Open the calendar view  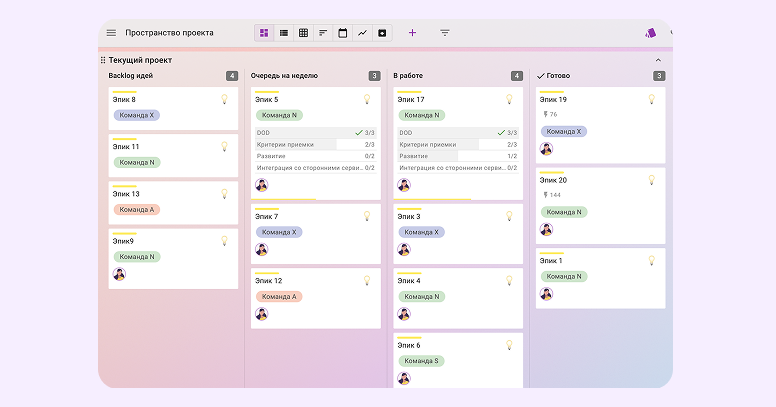[343, 33]
